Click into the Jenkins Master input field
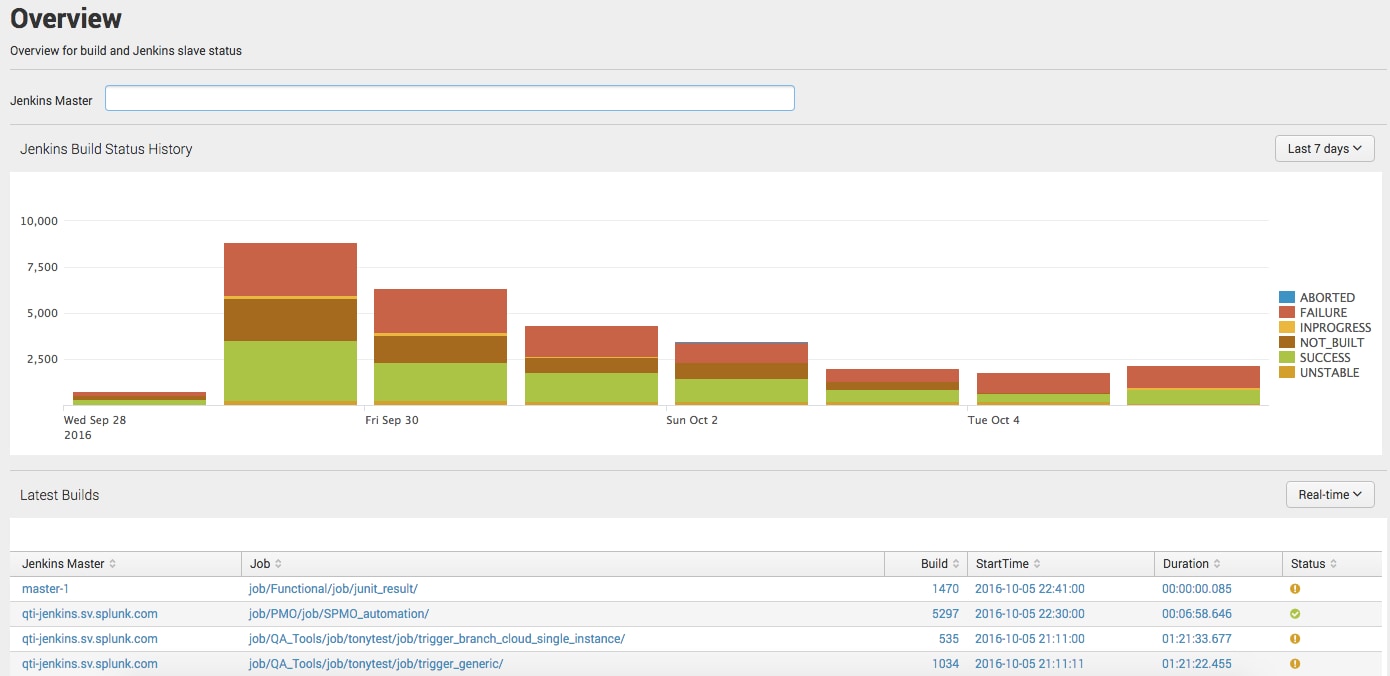This screenshot has width=1390, height=676. click(449, 98)
